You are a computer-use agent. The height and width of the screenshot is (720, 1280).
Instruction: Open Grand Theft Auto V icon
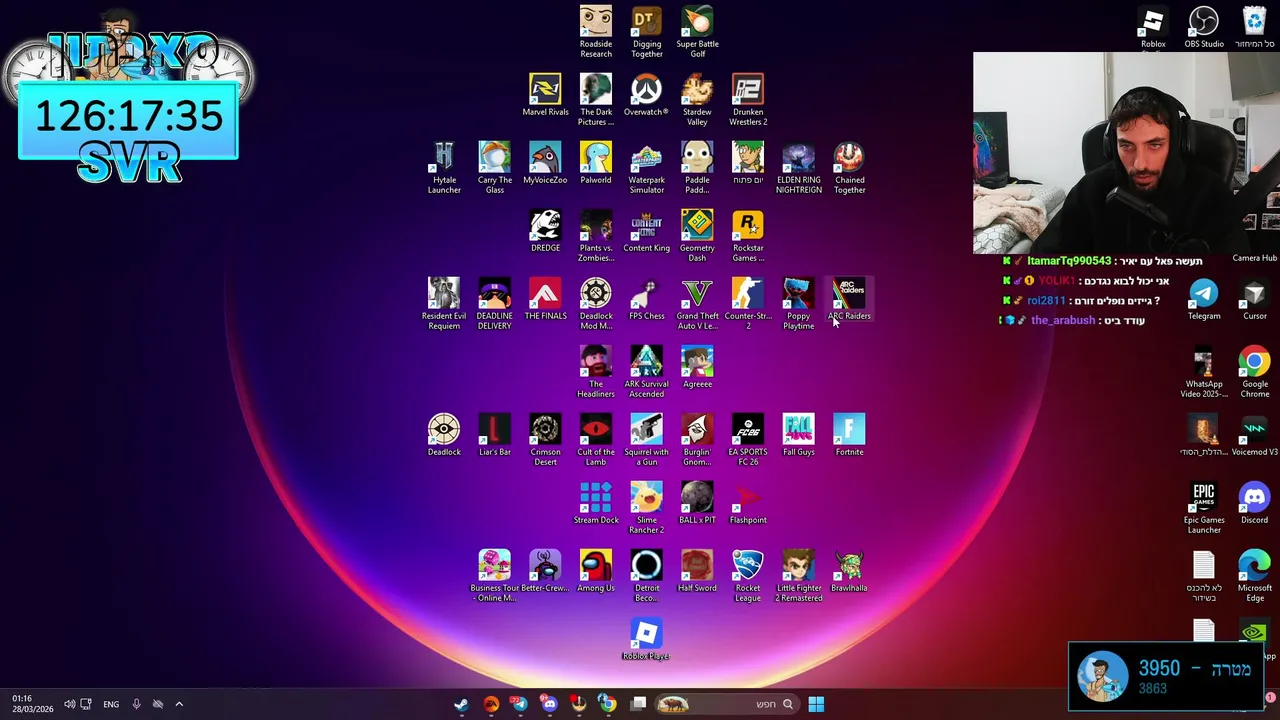point(697,304)
